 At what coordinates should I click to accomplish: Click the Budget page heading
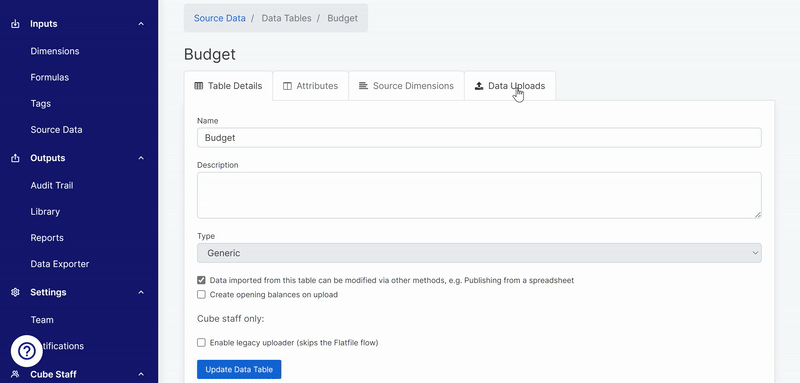(x=210, y=55)
